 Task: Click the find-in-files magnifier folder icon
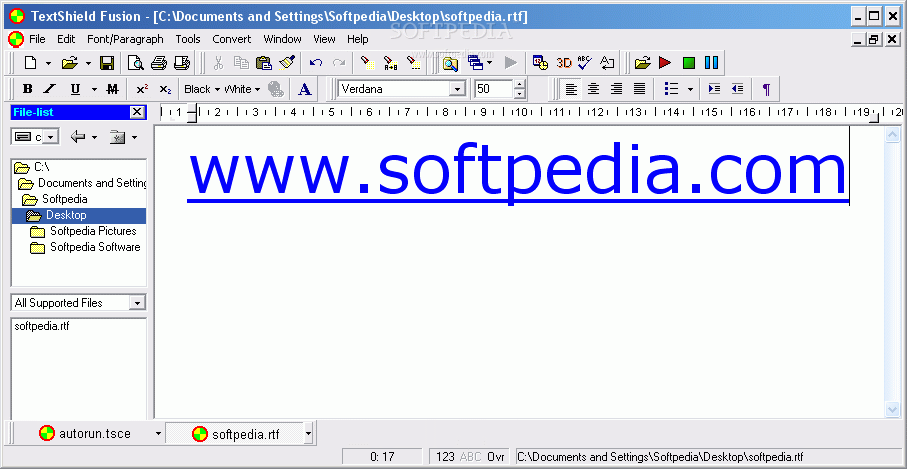[x=449, y=62]
